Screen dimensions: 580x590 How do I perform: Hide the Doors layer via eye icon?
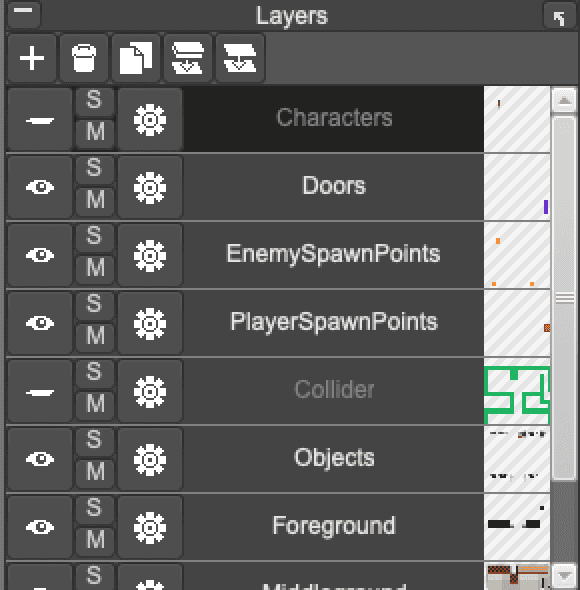point(40,187)
